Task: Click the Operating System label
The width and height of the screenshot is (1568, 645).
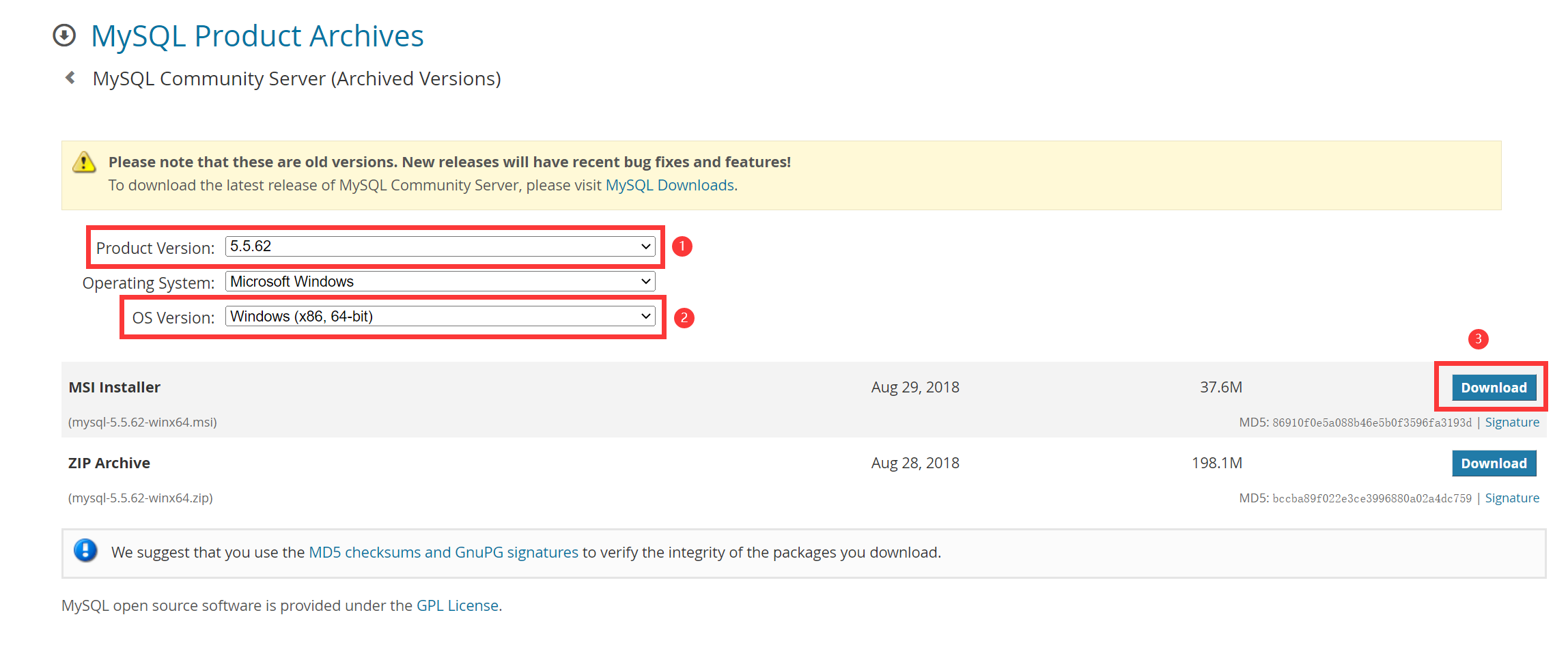Action: [148, 283]
